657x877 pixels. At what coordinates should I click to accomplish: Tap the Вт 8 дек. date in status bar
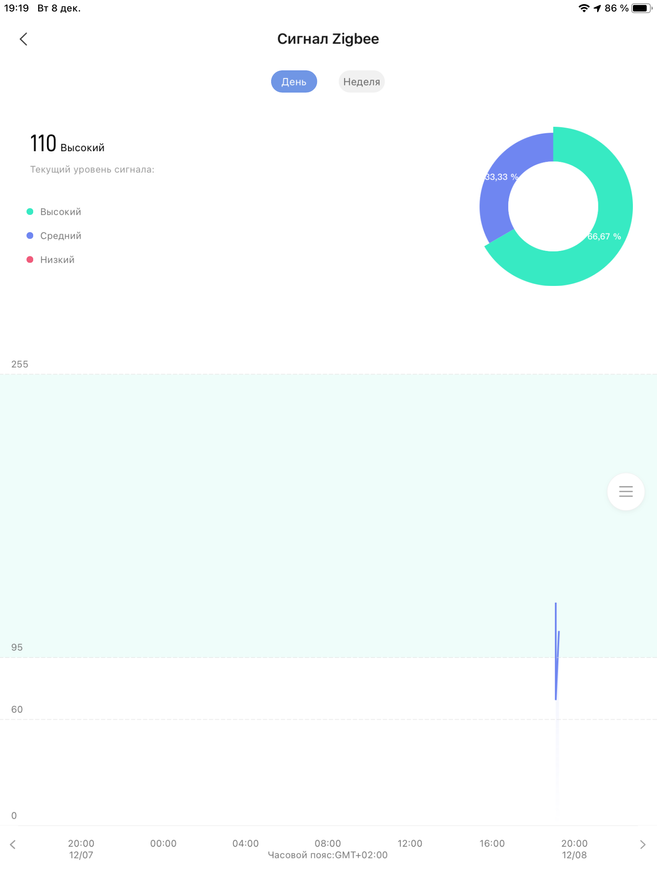point(59,8)
